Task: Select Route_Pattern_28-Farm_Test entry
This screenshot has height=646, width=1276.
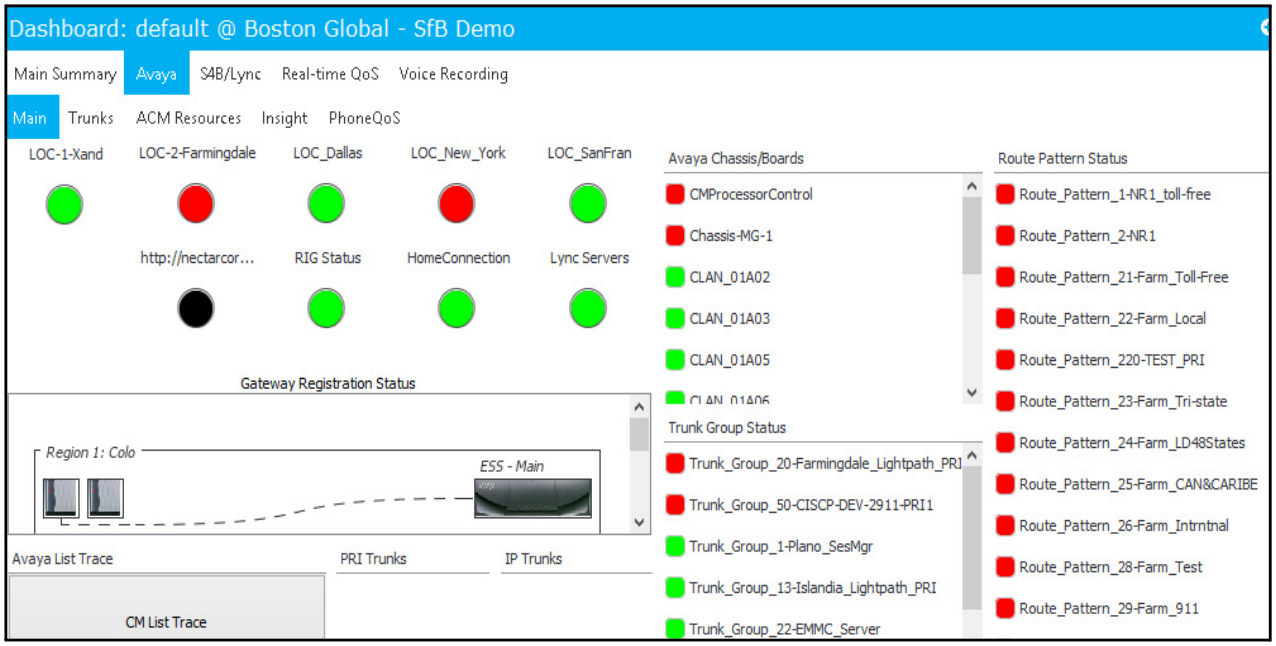Action: 1101,567
